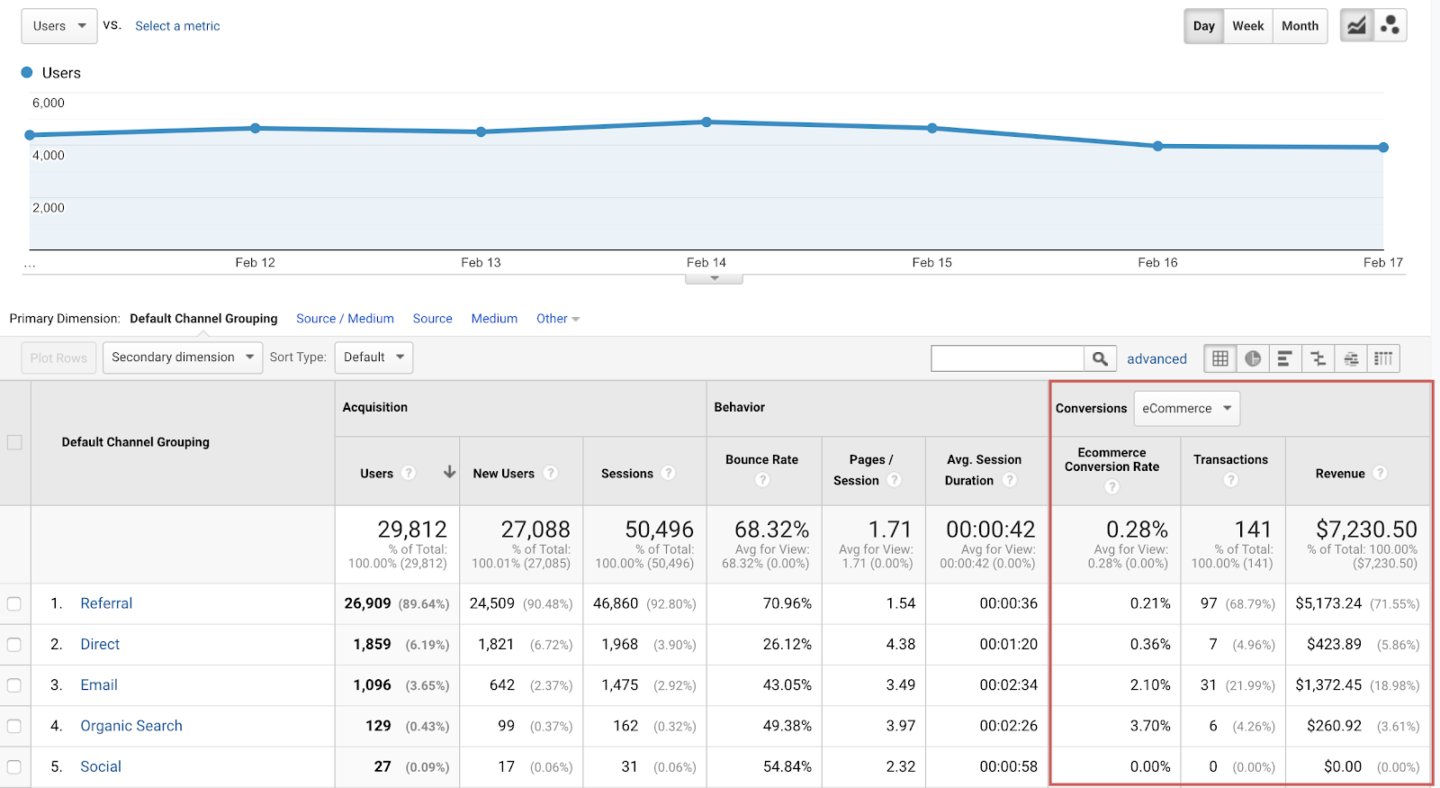Select the Source / Medium dimension

[x=345, y=318]
